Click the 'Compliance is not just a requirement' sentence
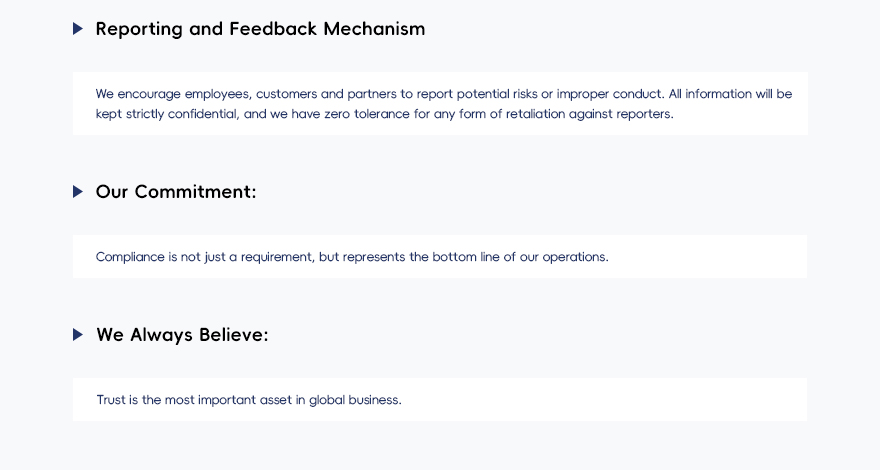The height and width of the screenshot is (470, 880). click(352, 257)
